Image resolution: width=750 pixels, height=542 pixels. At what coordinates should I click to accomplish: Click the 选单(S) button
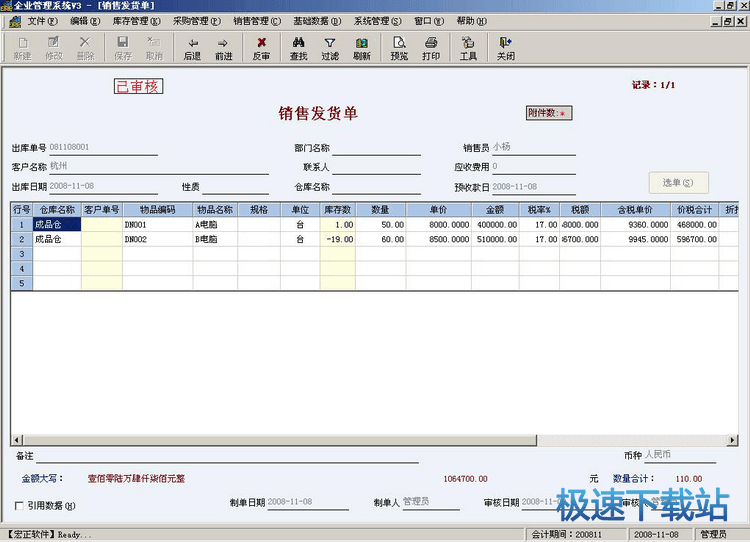point(678,183)
